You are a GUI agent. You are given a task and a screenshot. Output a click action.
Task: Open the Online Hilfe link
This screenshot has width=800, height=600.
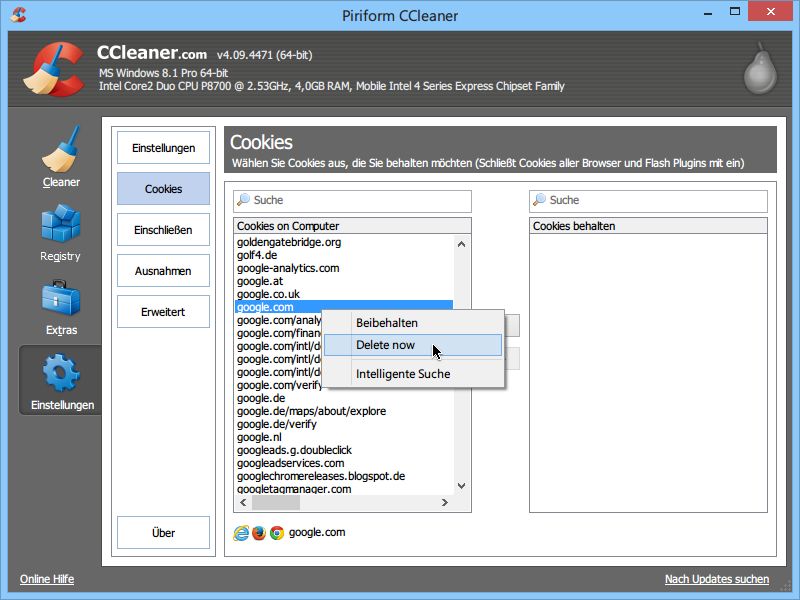(x=47, y=579)
